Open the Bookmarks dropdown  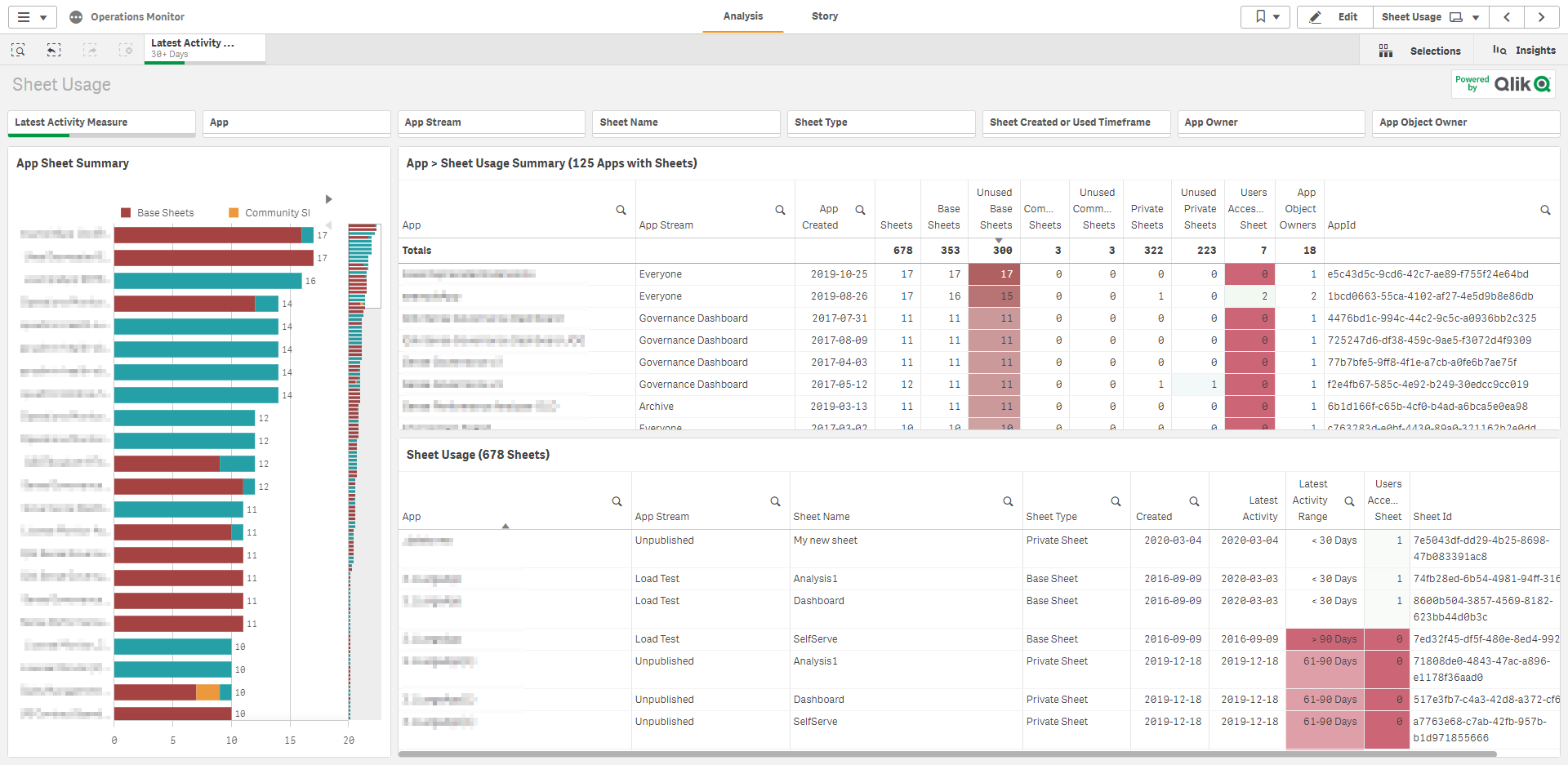[x=1266, y=17]
